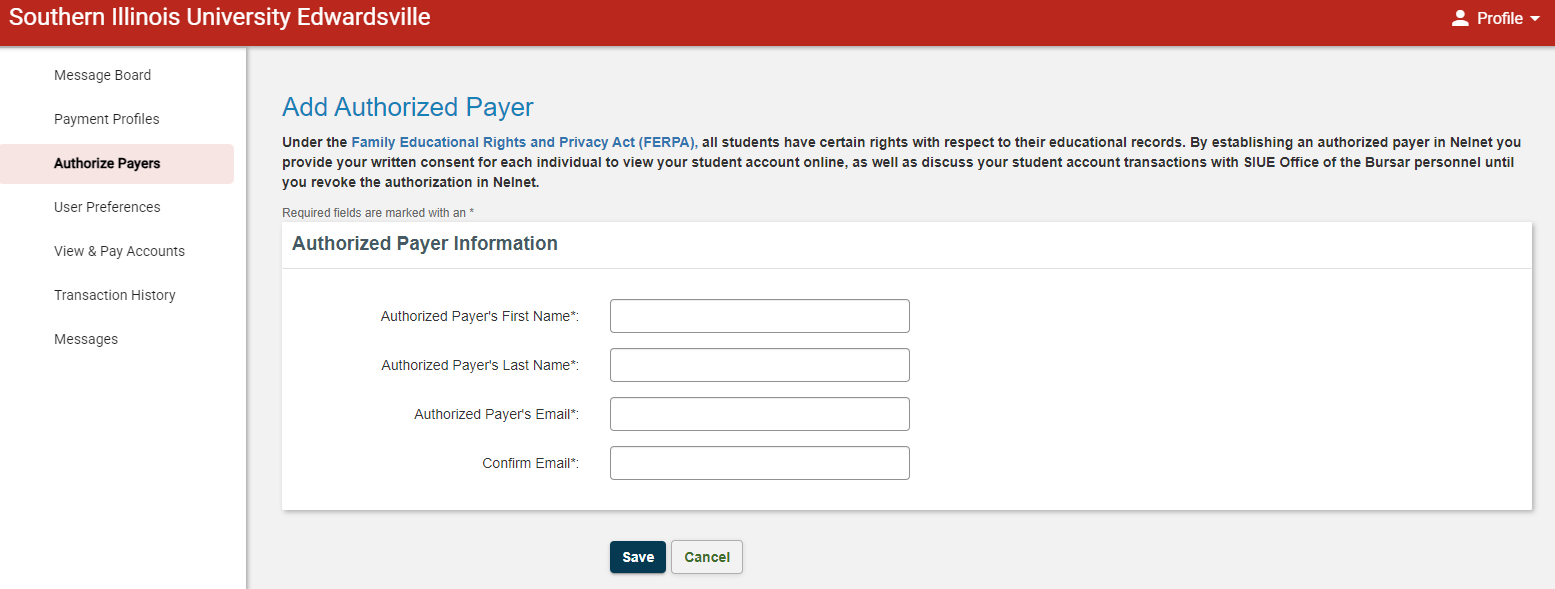Focus Authorized Payer's First Name field
The height and width of the screenshot is (589, 1555).
pos(760,316)
